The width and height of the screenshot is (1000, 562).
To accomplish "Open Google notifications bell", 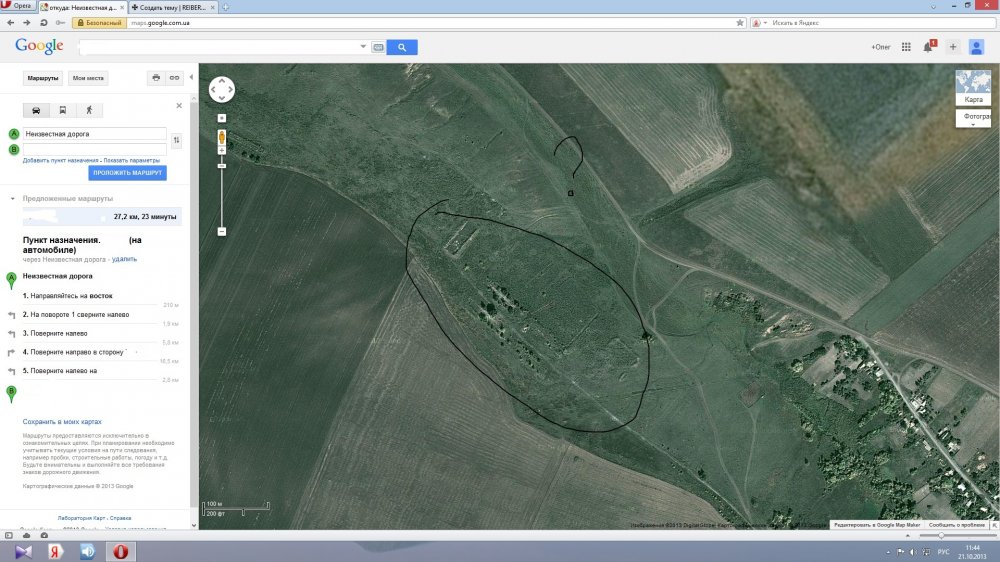I will (x=928, y=47).
